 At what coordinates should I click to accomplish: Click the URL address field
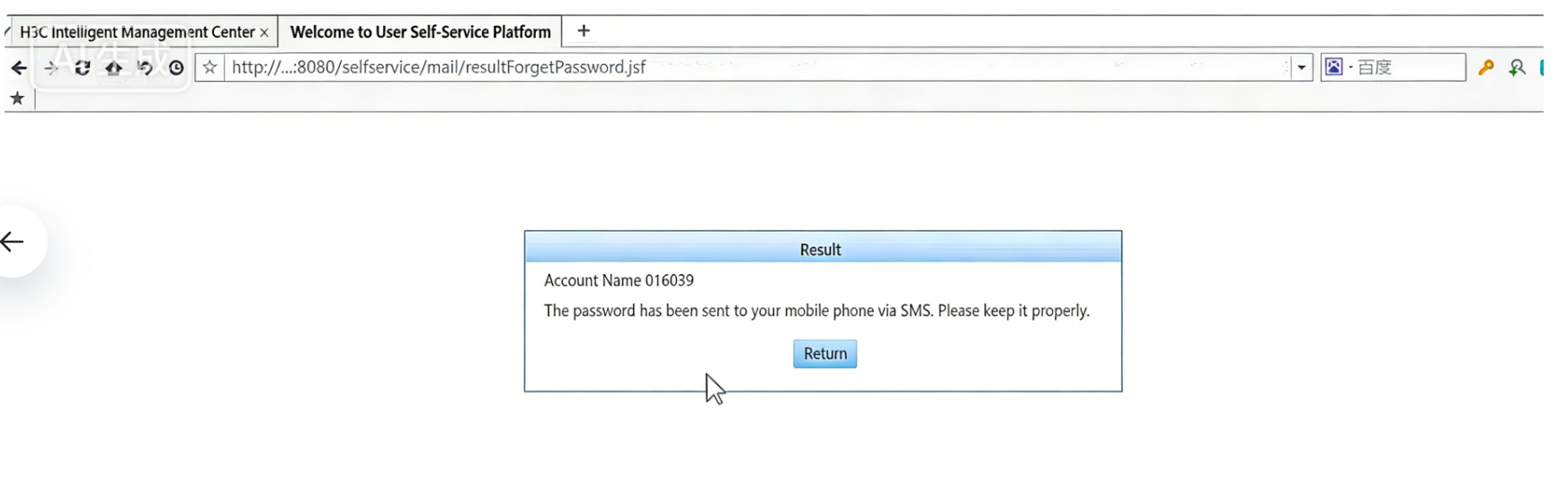click(x=755, y=67)
